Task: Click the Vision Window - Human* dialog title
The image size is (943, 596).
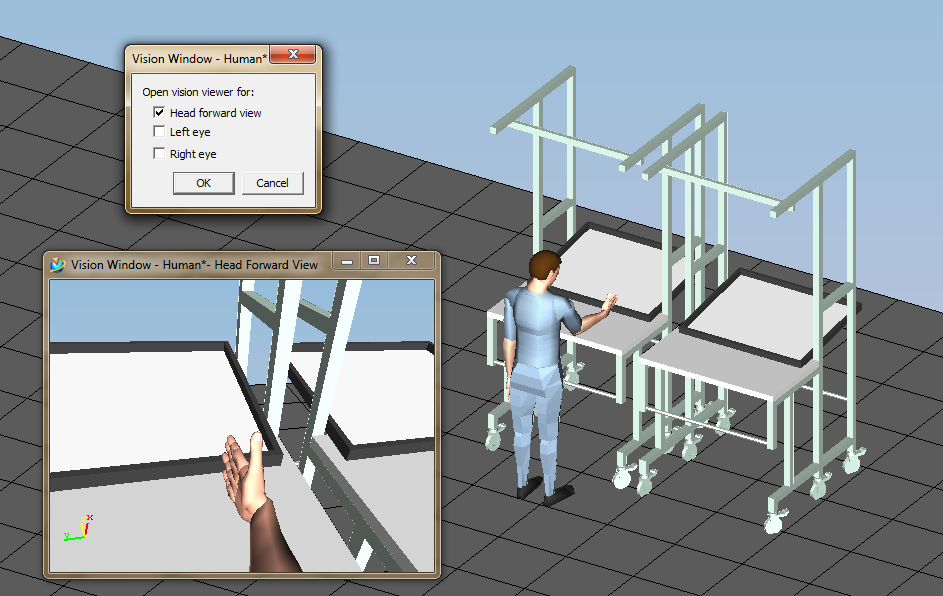Action: coord(197,59)
